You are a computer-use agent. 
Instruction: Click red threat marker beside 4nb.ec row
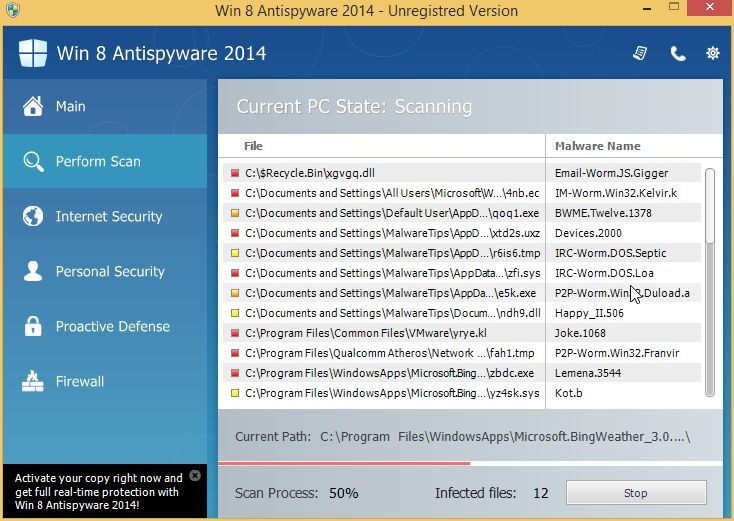(235, 193)
